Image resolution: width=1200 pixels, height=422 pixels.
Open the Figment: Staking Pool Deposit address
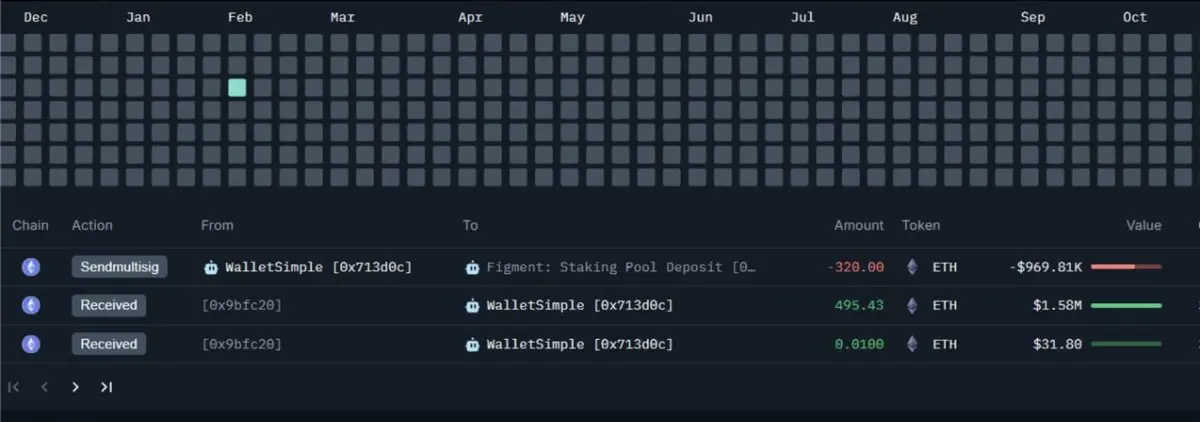point(620,267)
